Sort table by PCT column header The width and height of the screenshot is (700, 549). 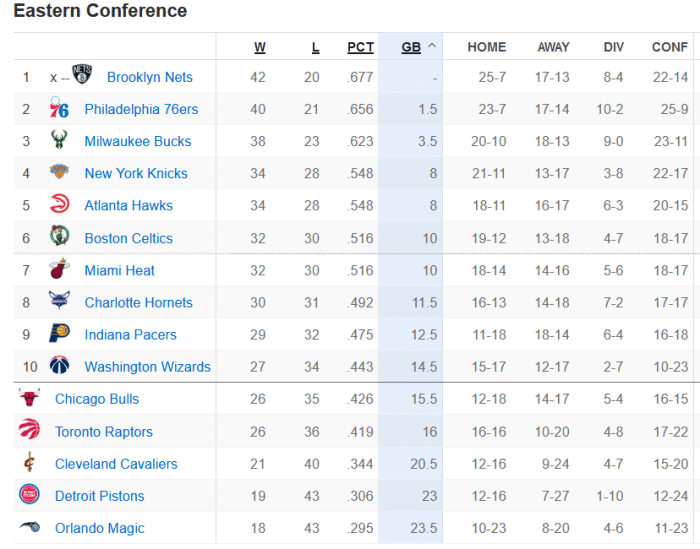360,47
